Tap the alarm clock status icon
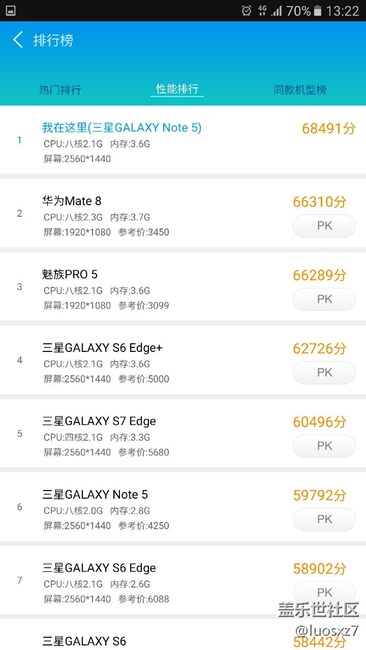Screen dimensions: 366x650 point(246,11)
